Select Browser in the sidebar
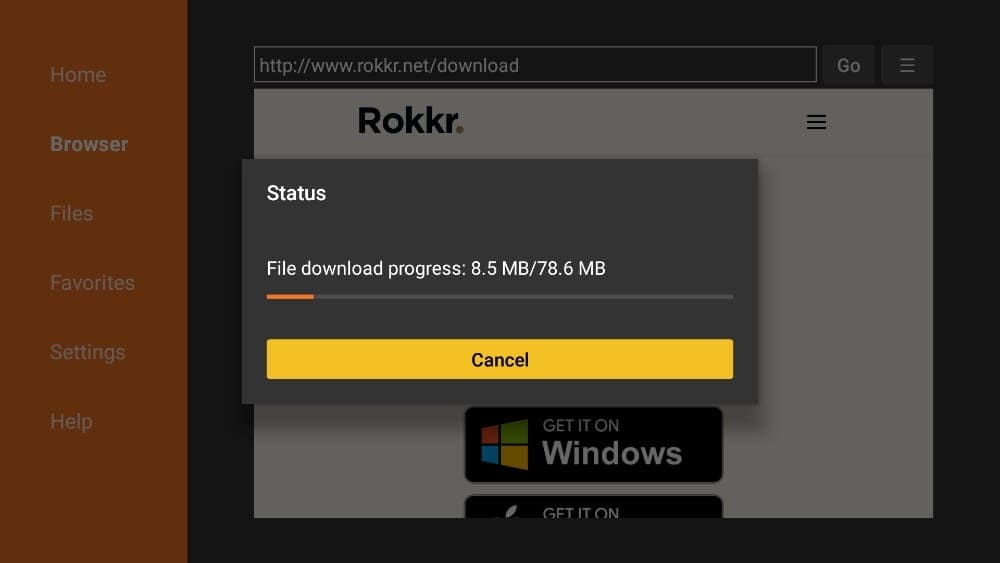The image size is (1000, 563). click(89, 144)
